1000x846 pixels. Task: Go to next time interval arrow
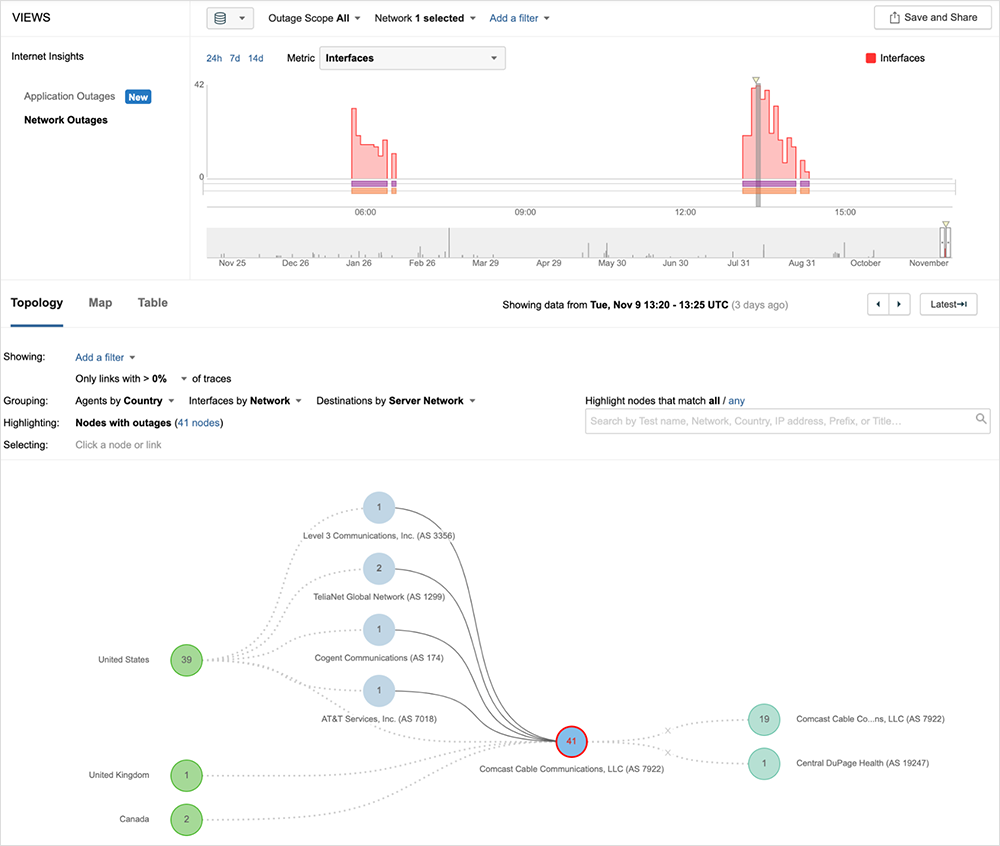click(900, 304)
